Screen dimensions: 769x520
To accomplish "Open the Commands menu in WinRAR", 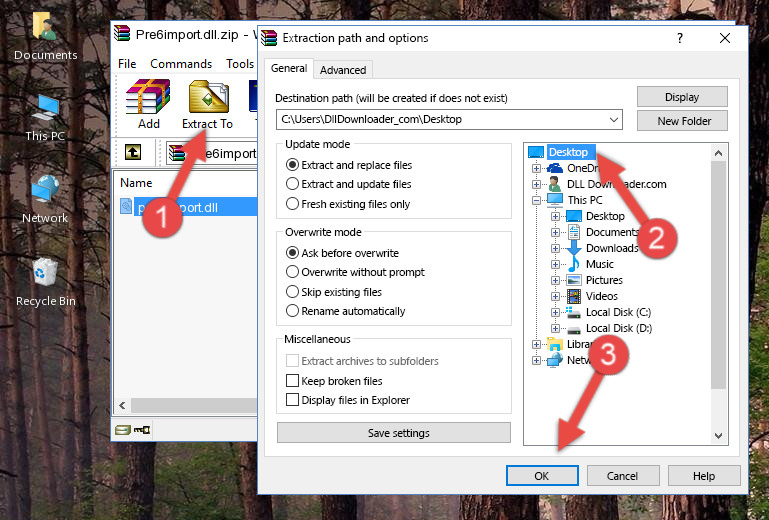I will [x=181, y=64].
